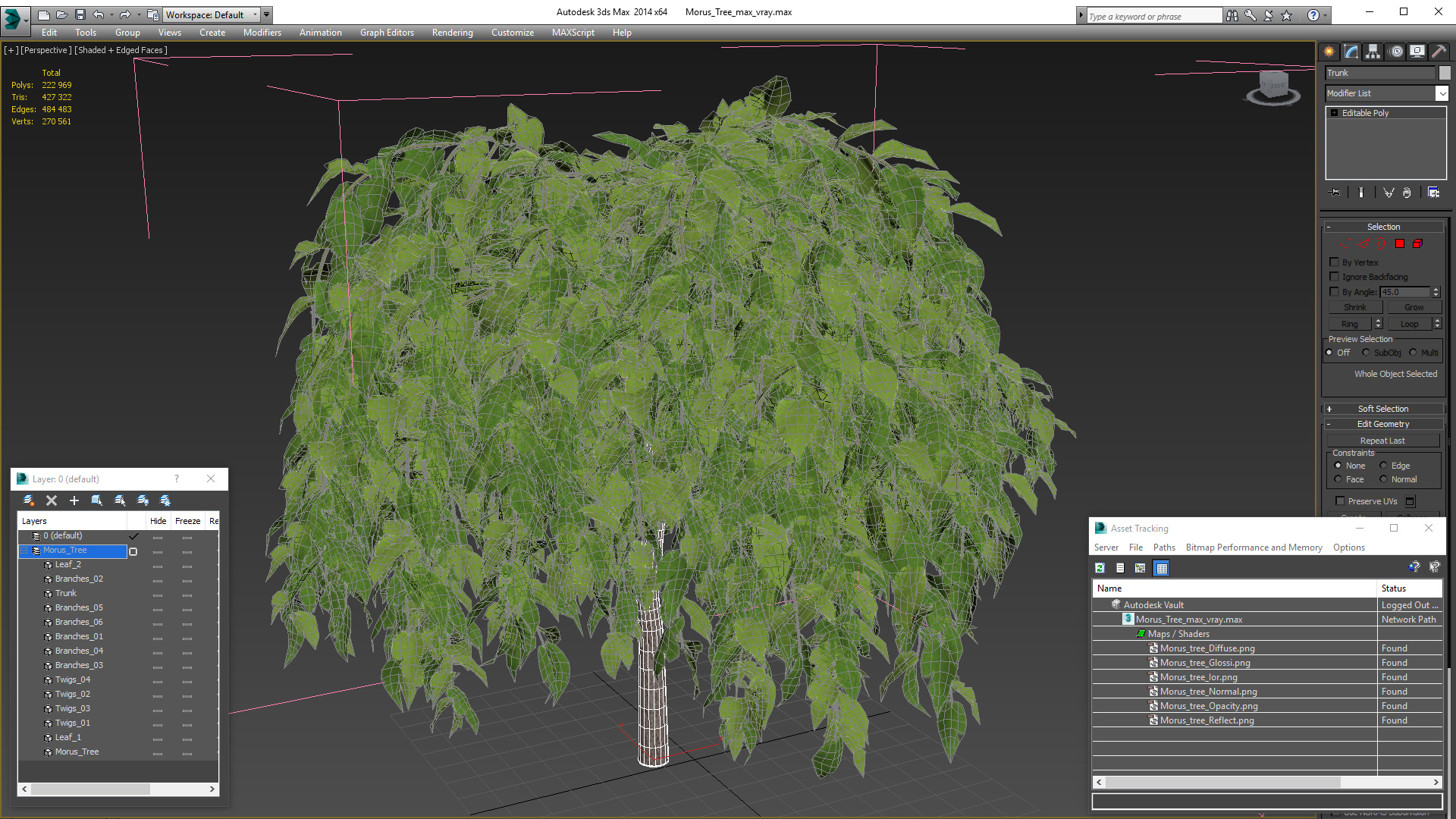Enable the Ignore Backfacing checkbox
The width and height of the screenshot is (1456, 819).
point(1335,277)
